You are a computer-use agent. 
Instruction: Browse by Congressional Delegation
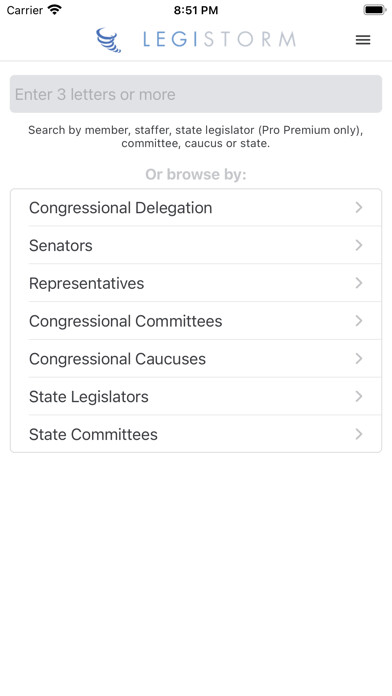click(x=196, y=207)
